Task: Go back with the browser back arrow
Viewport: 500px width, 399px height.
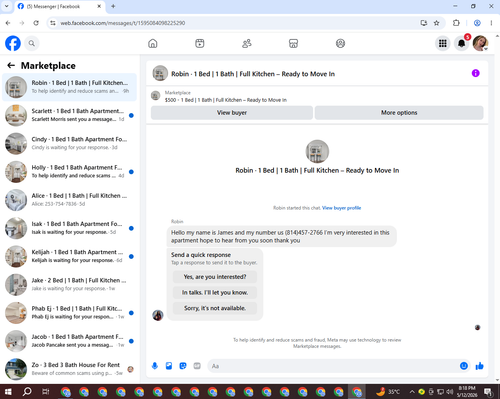Action: click(x=8, y=23)
